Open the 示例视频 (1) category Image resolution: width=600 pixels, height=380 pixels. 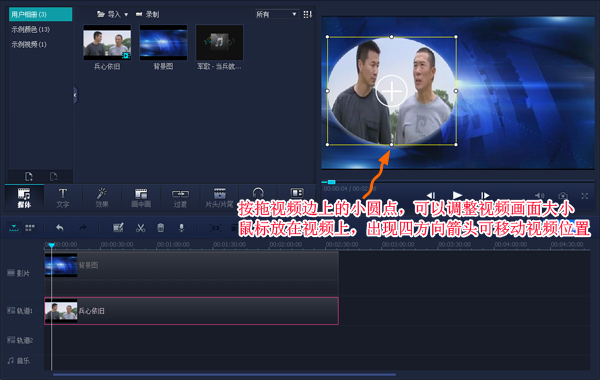click(x=29, y=44)
